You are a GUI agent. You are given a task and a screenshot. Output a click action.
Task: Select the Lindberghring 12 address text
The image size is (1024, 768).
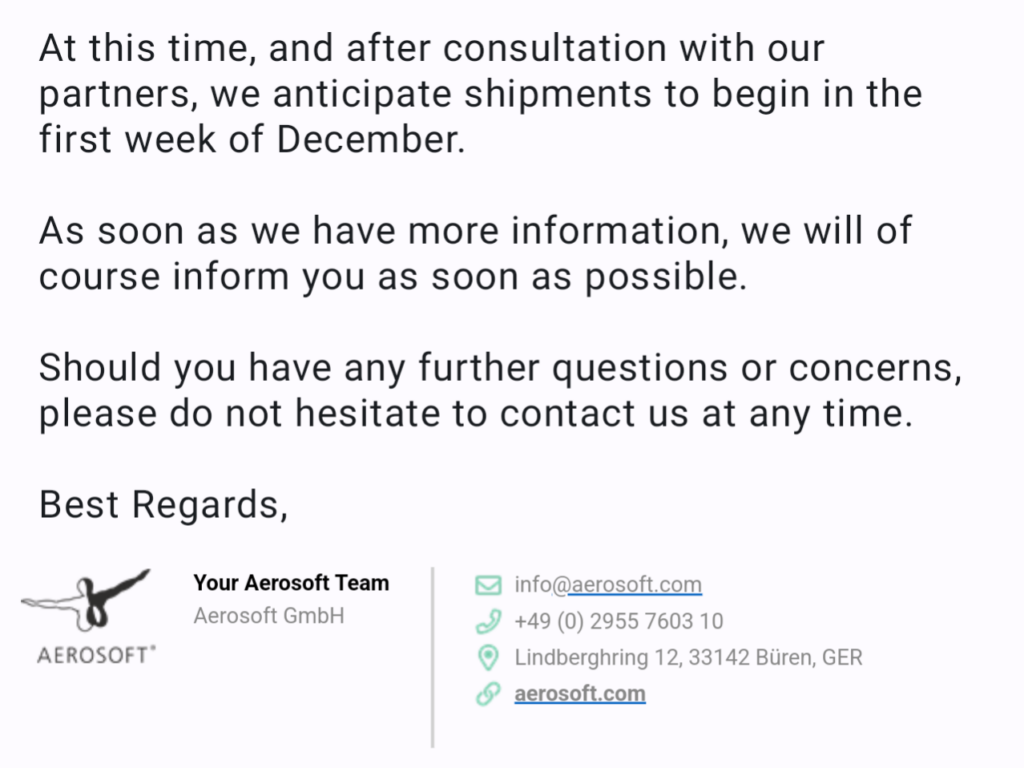coord(688,658)
